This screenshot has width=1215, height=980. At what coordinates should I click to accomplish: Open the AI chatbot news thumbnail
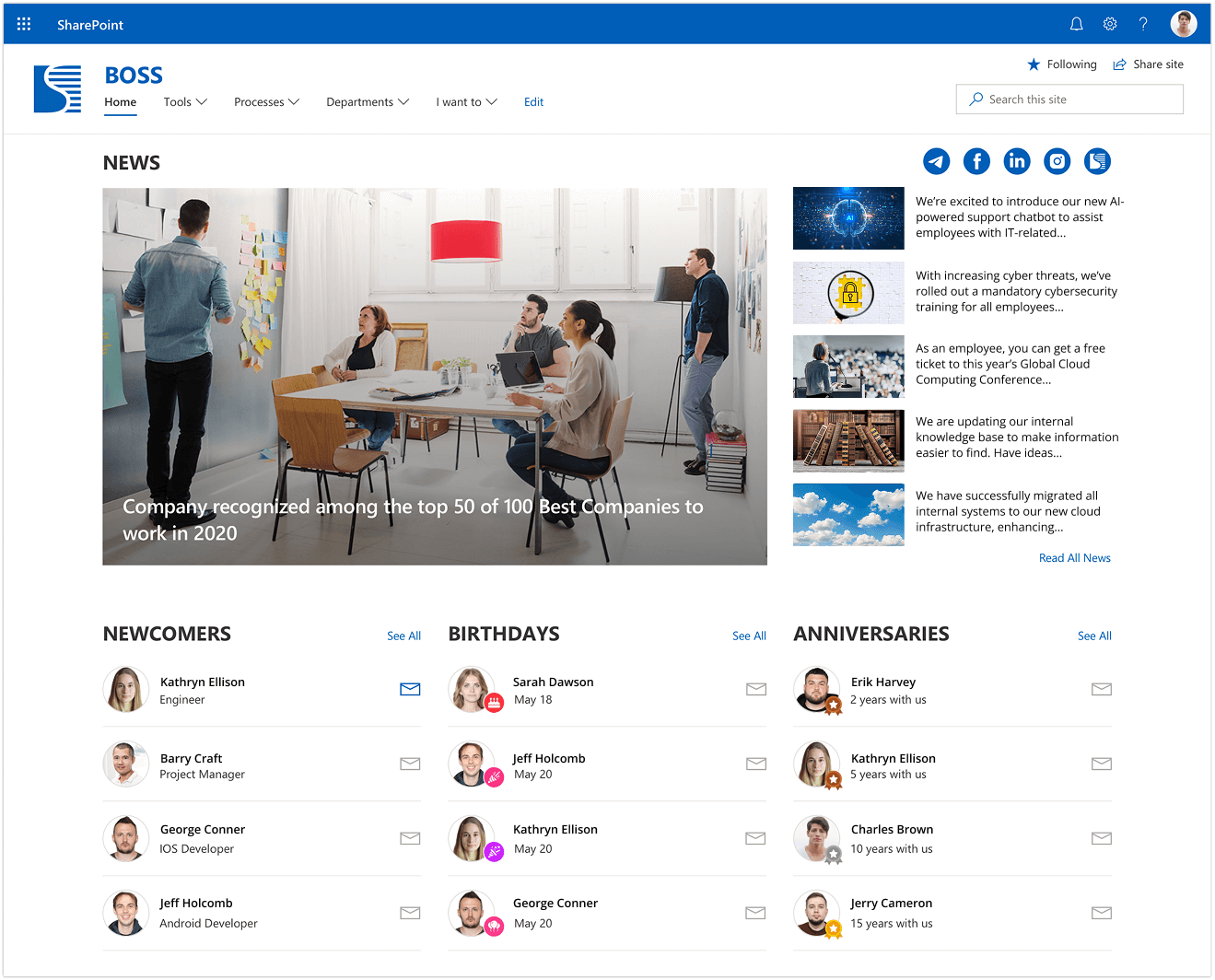[848, 218]
